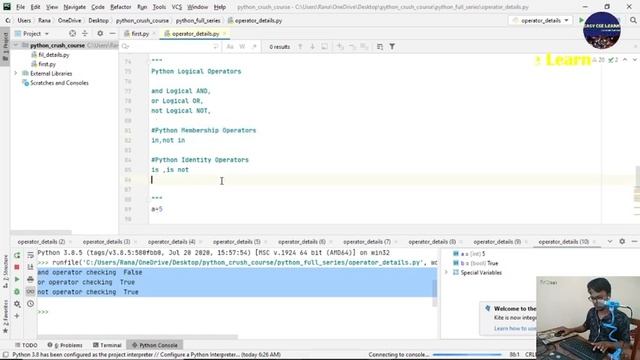The height and width of the screenshot is (360, 640).
Task: Open search history dropdown in find field
Action: click(126, 47)
